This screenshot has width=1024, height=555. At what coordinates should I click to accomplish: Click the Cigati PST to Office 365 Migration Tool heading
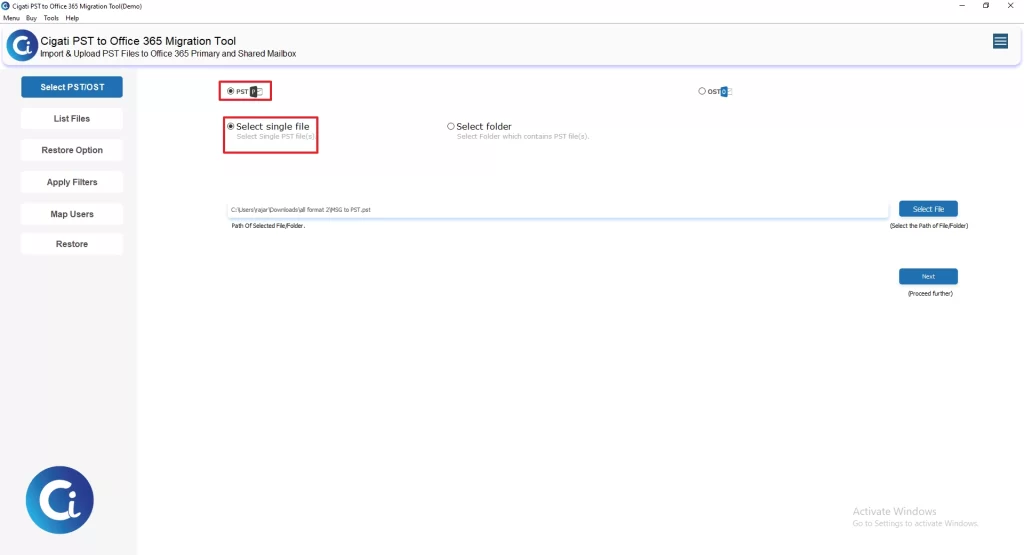click(138, 41)
